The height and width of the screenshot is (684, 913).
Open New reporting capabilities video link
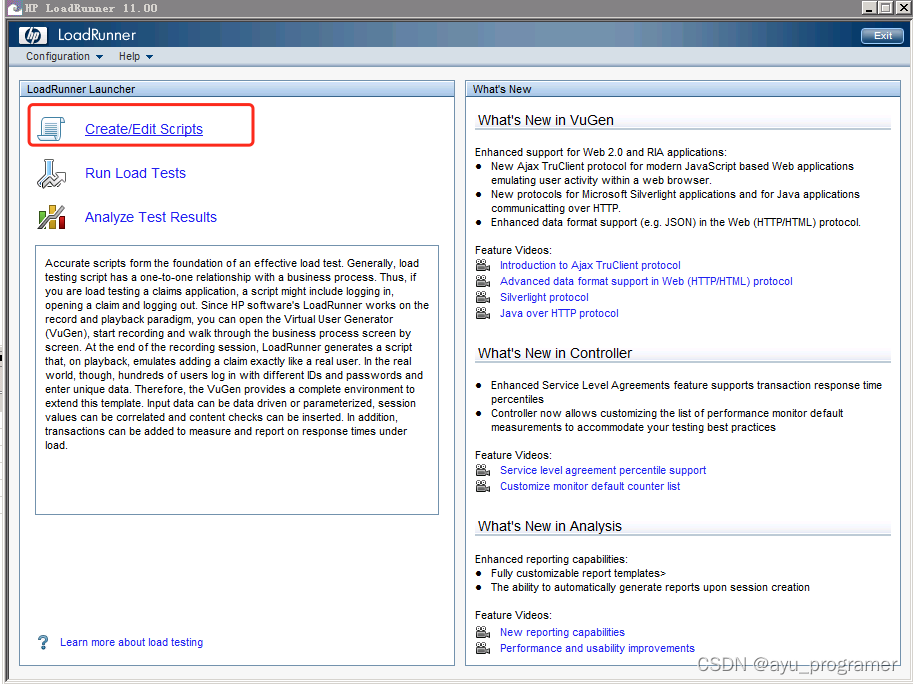click(562, 632)
